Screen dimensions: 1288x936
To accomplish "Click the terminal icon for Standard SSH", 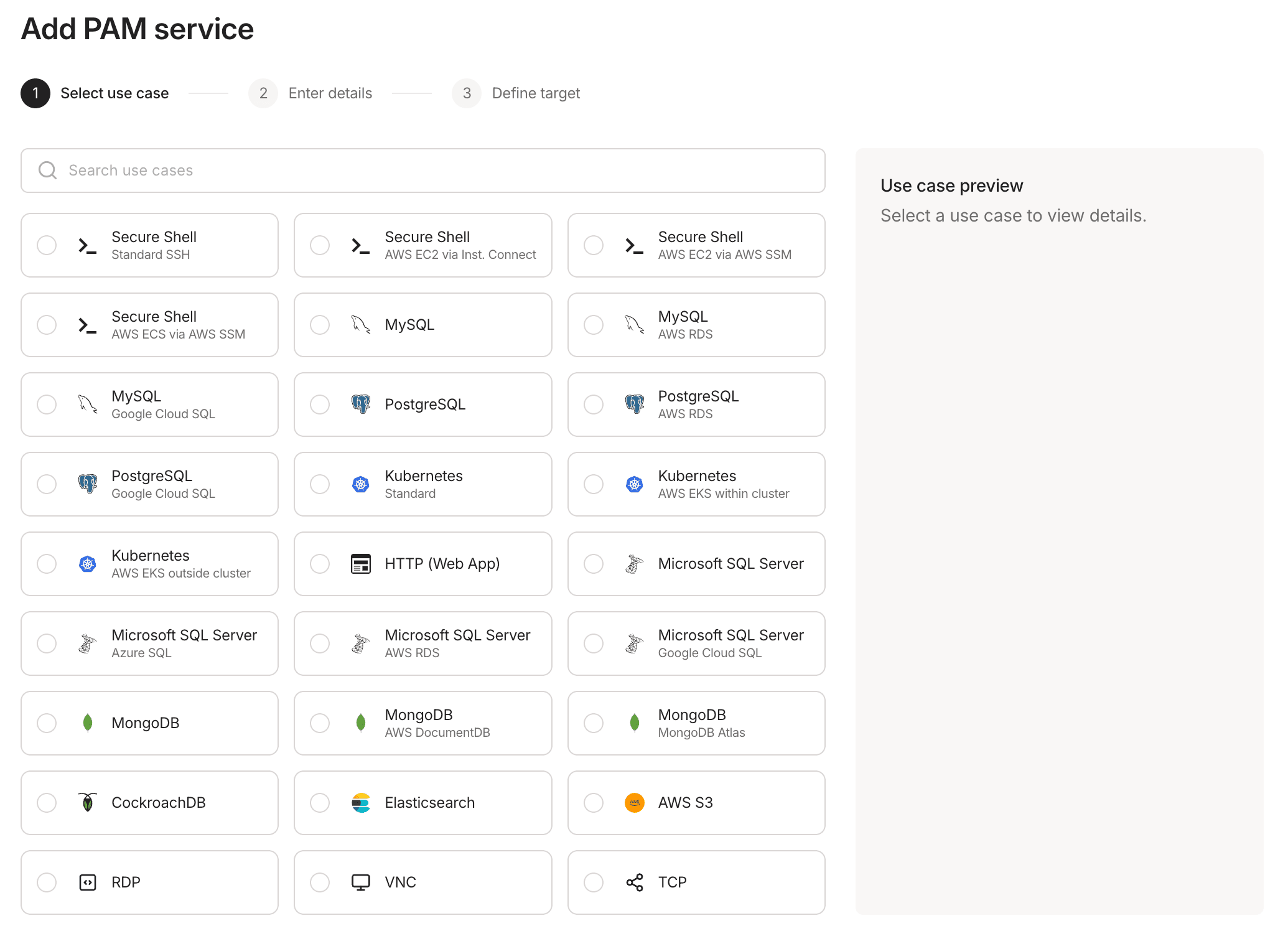I will coord(88,245).
